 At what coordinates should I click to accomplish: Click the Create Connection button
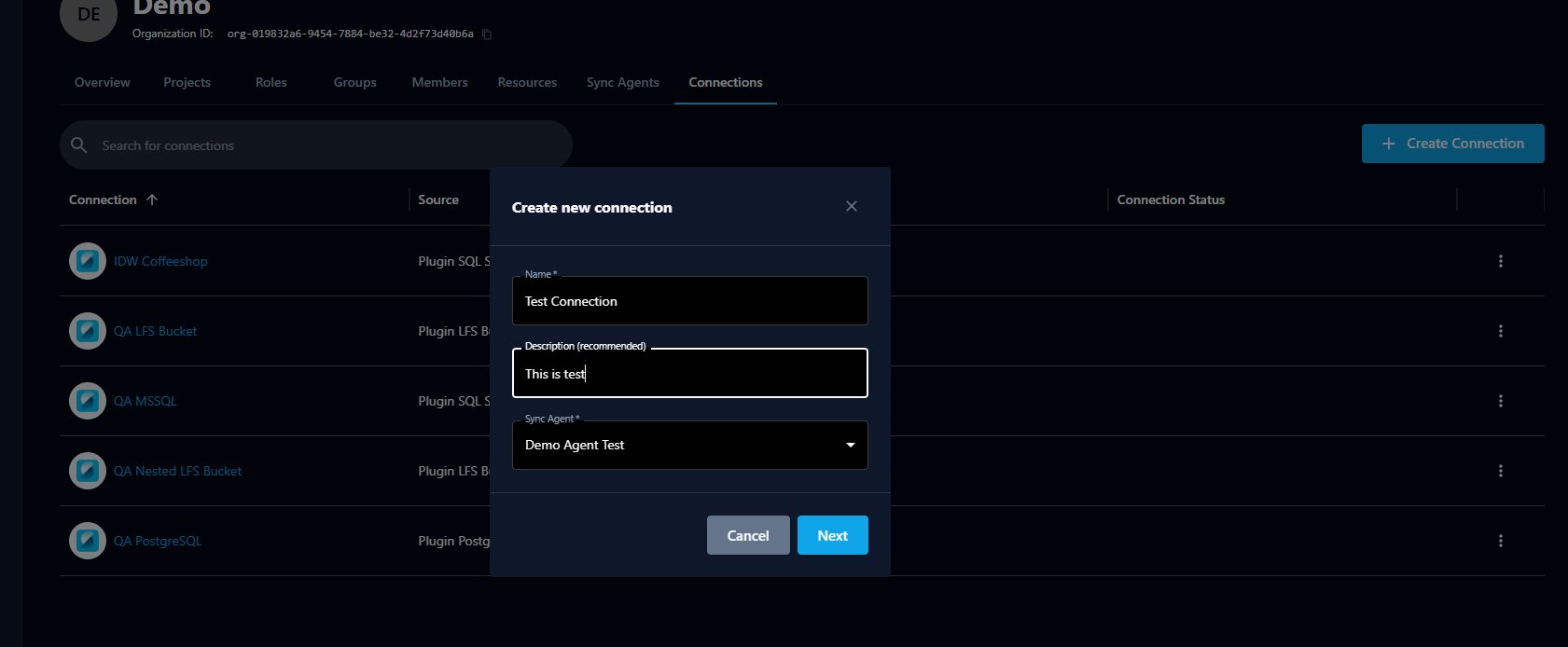1453,144
